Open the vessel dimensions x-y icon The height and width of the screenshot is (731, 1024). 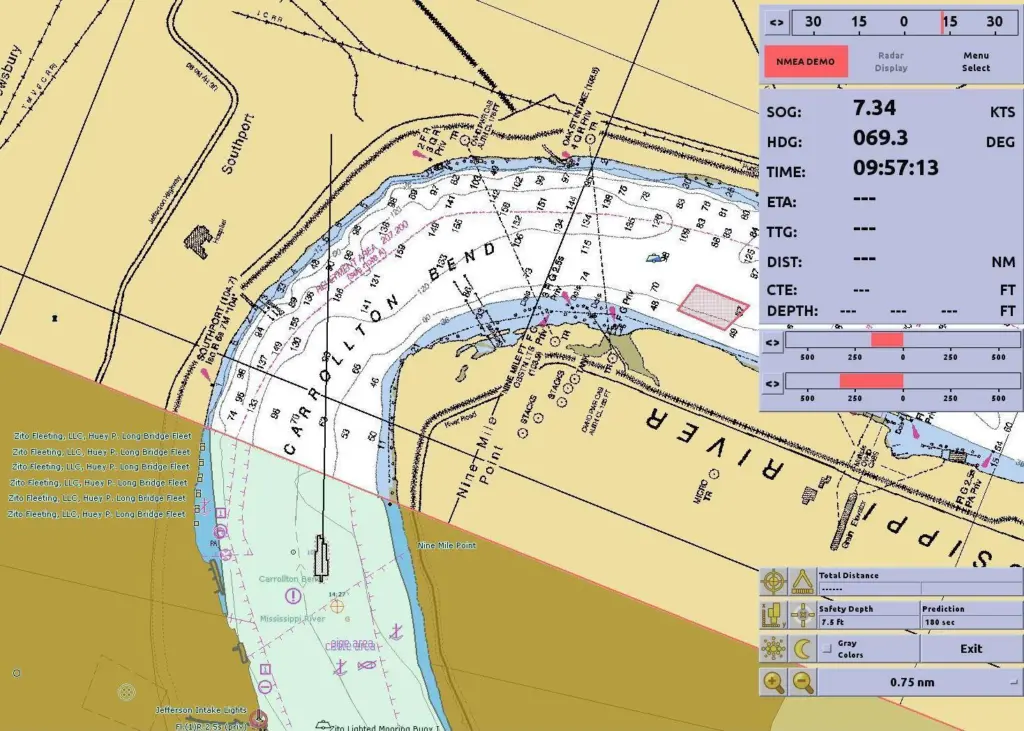pos(773,615)
